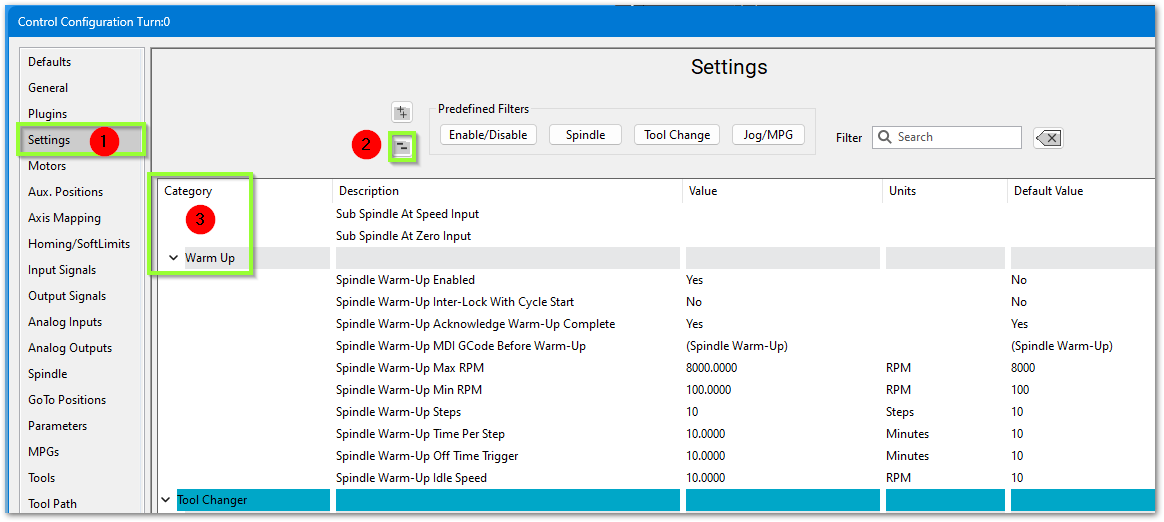Toggle Acknowledge Warm-Up Complete value Yes
1164x522 pixels.
point(694,324)
